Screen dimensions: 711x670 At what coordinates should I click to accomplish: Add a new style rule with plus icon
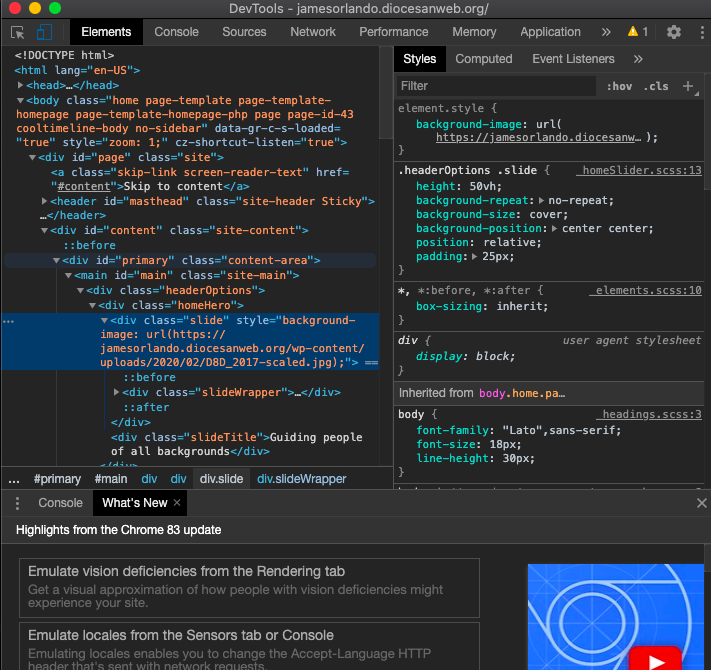(x=688, y=86)
